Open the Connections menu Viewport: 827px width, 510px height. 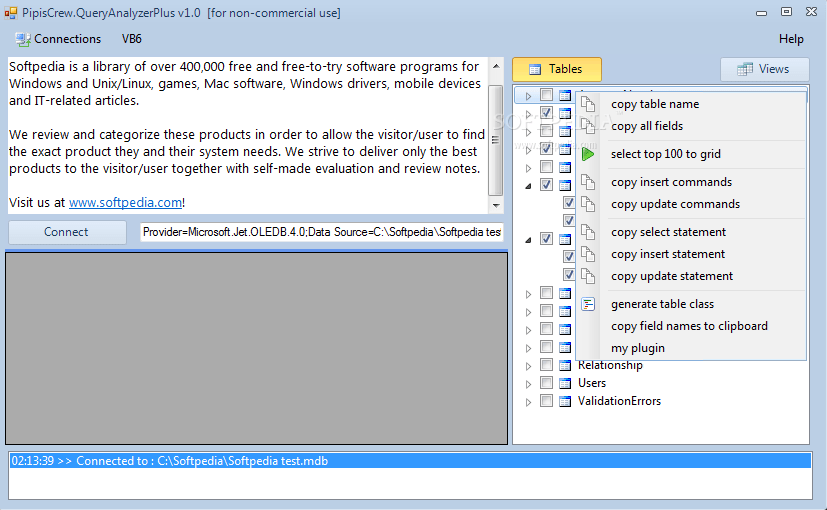(58, 39)
